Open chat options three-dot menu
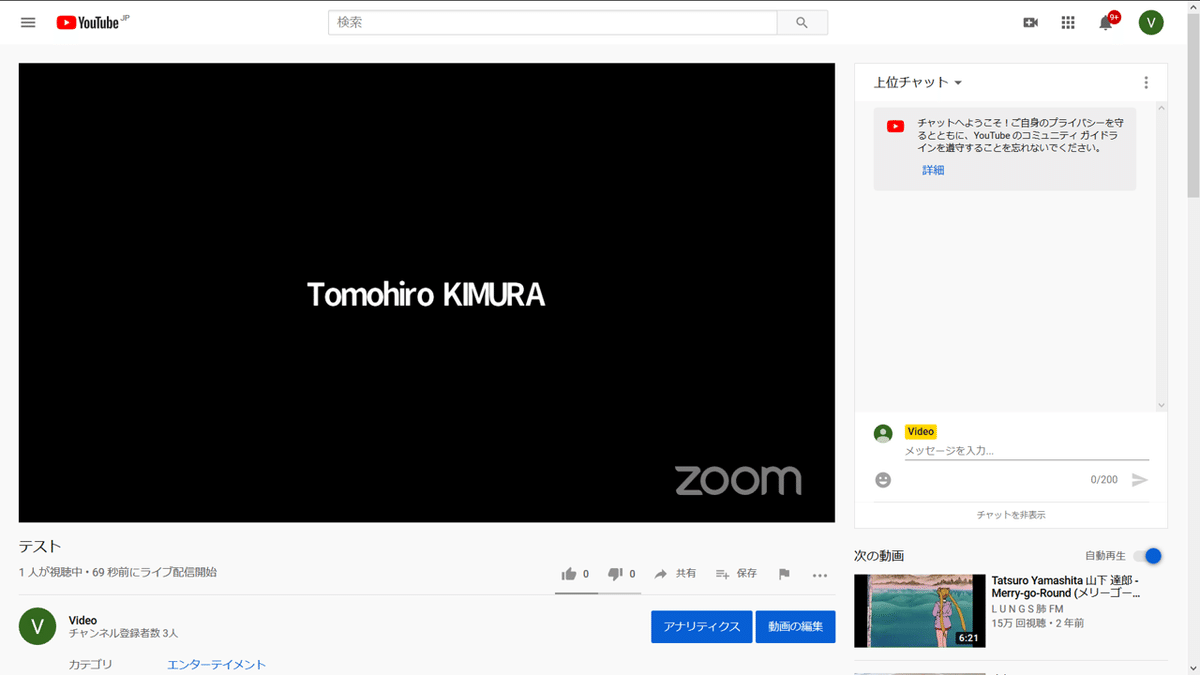Viewport: 1200px width, 675px height. [1146, 83]
